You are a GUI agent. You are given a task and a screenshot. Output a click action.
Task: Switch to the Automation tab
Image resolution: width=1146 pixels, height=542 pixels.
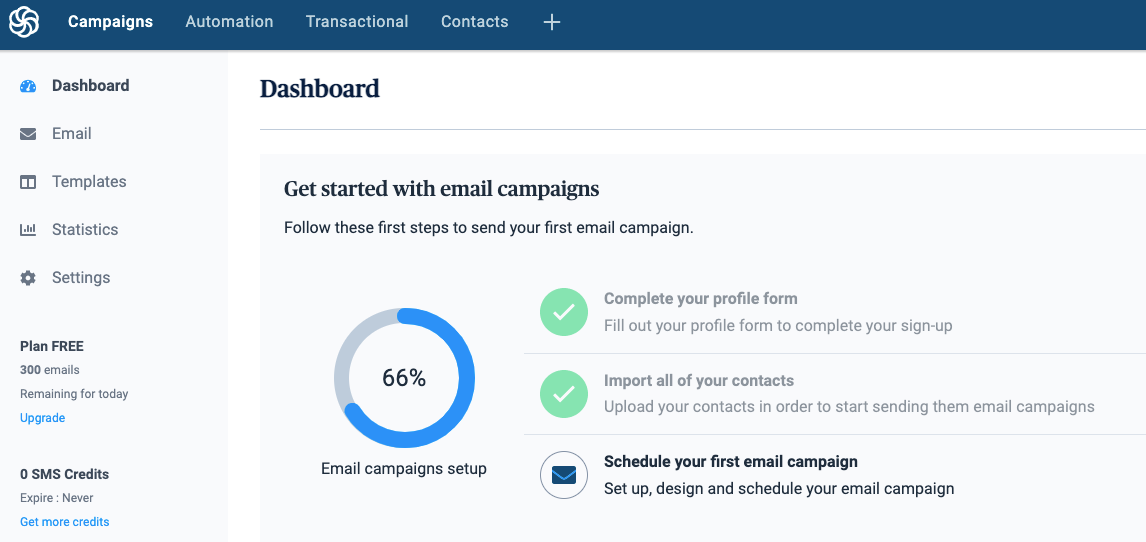[x=229, y=22]
